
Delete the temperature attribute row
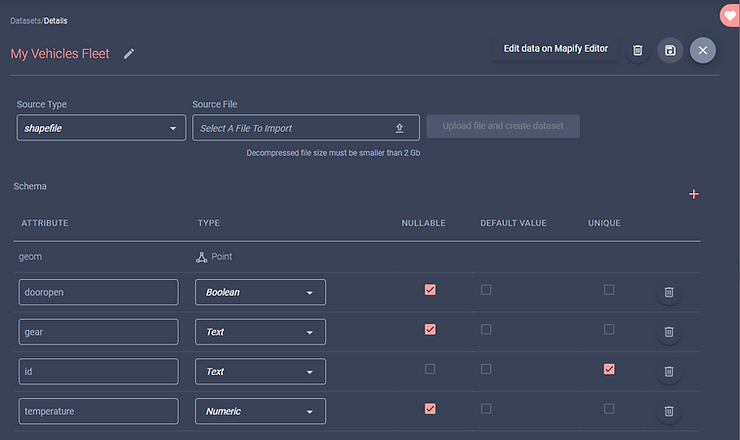tap(669, 411)
